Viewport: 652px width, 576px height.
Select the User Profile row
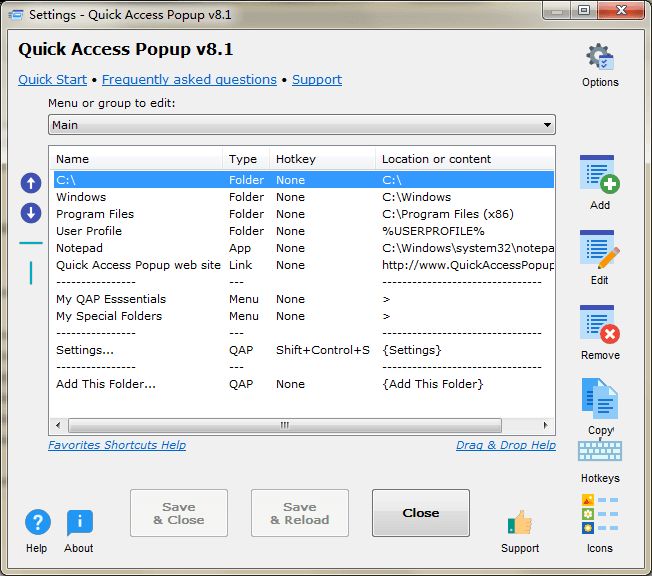(304, 231)
